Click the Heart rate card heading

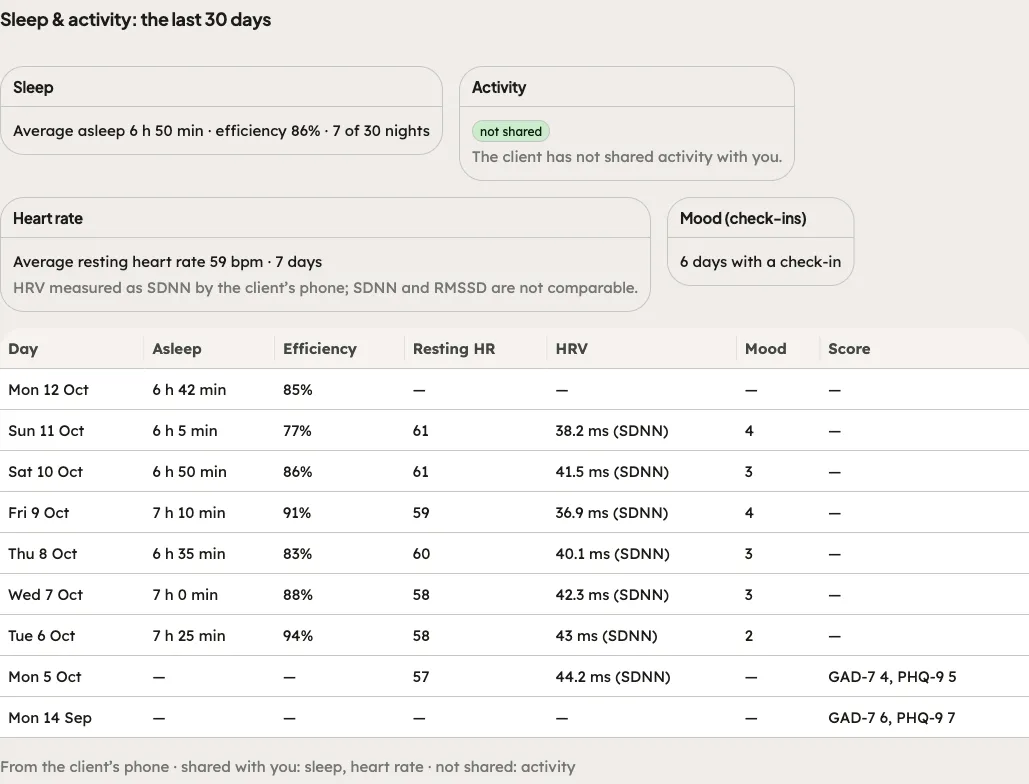click(x=47, y=218)
